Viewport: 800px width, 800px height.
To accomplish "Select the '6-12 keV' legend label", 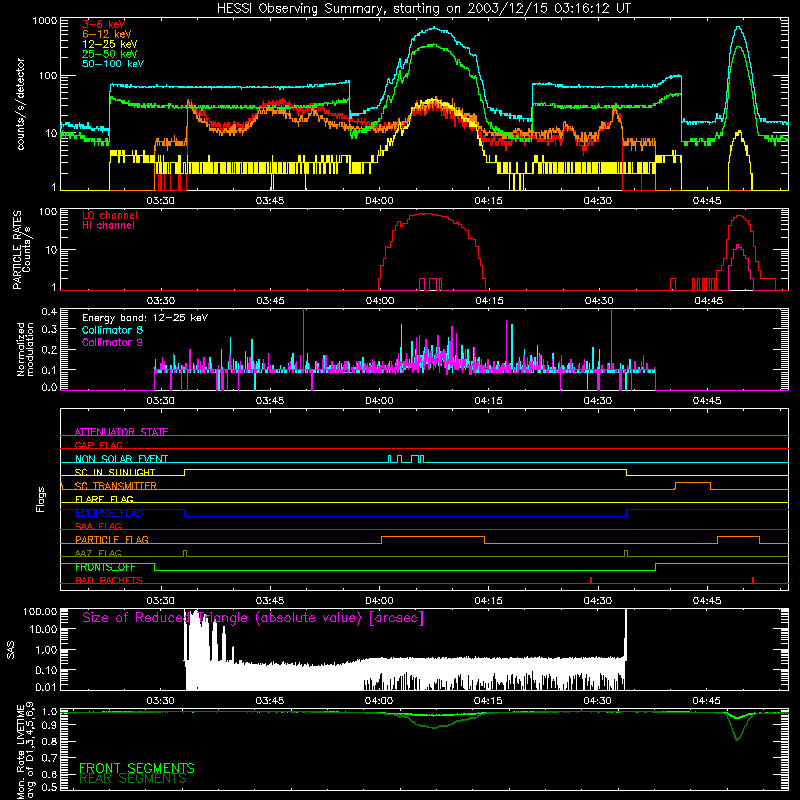I will coord(107,34).
